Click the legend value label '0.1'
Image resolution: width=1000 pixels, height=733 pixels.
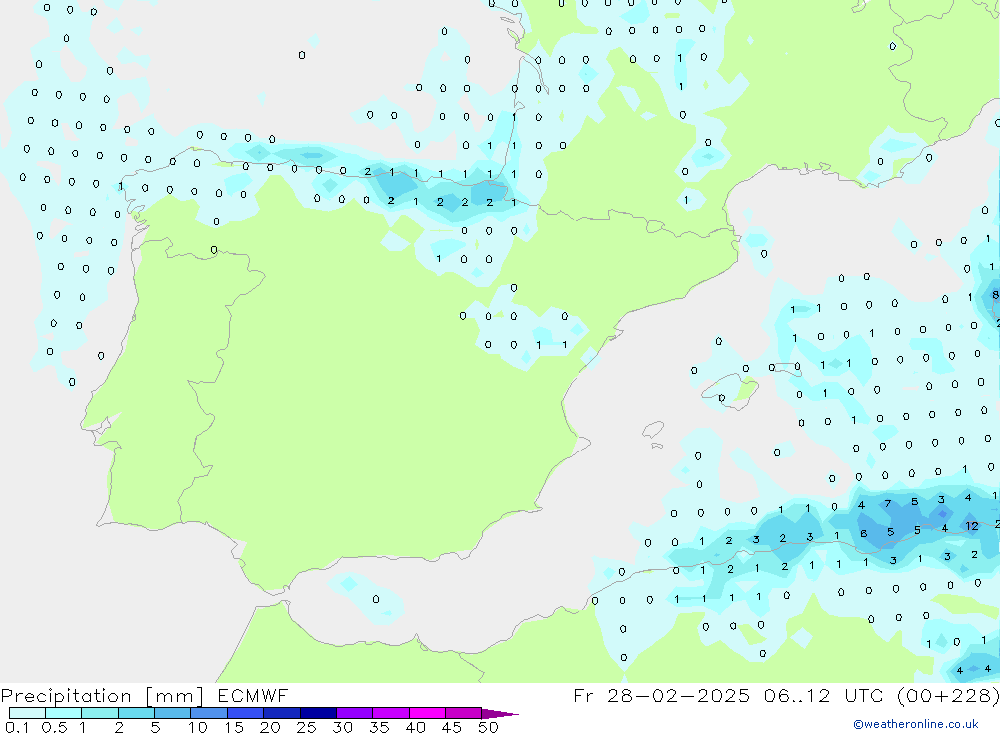pos(17,727)
